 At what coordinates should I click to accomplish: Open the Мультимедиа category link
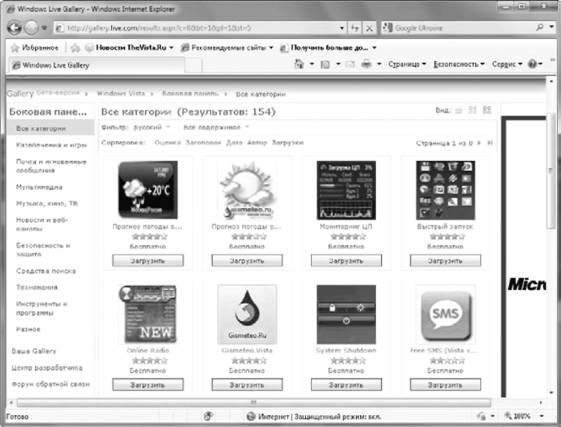click(x=39, y=187)
